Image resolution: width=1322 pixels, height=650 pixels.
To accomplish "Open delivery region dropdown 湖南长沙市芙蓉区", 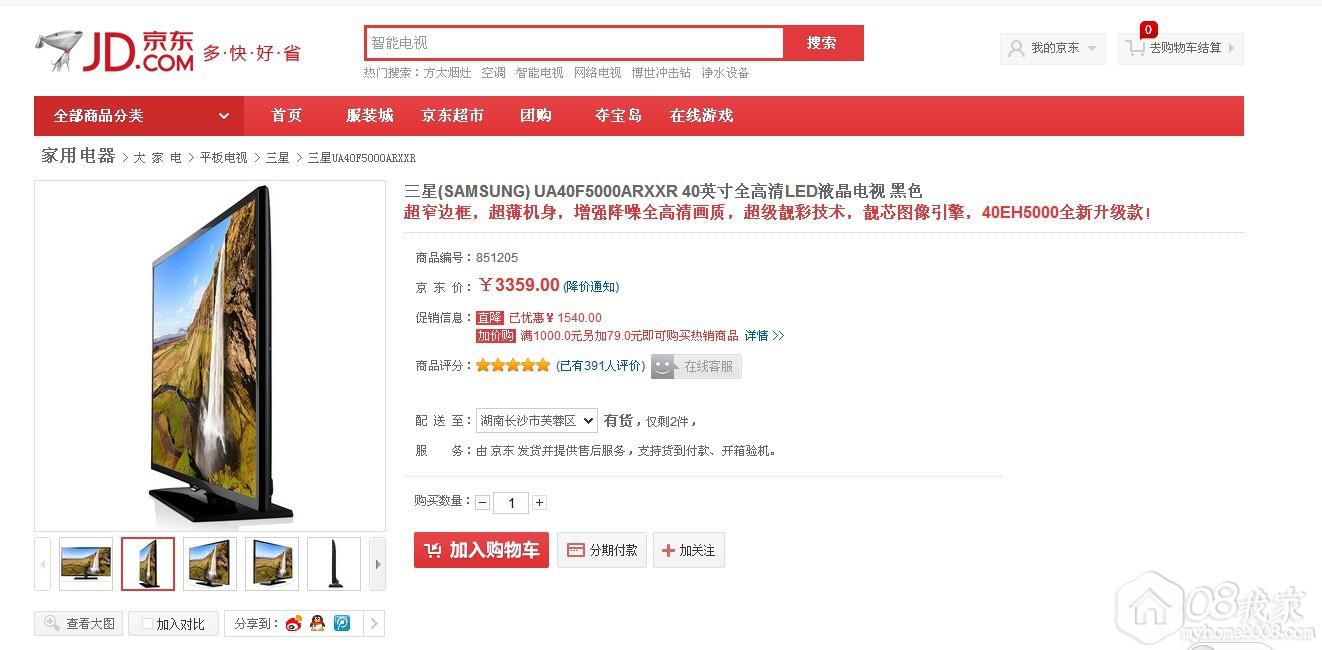I will coord(536,421).
